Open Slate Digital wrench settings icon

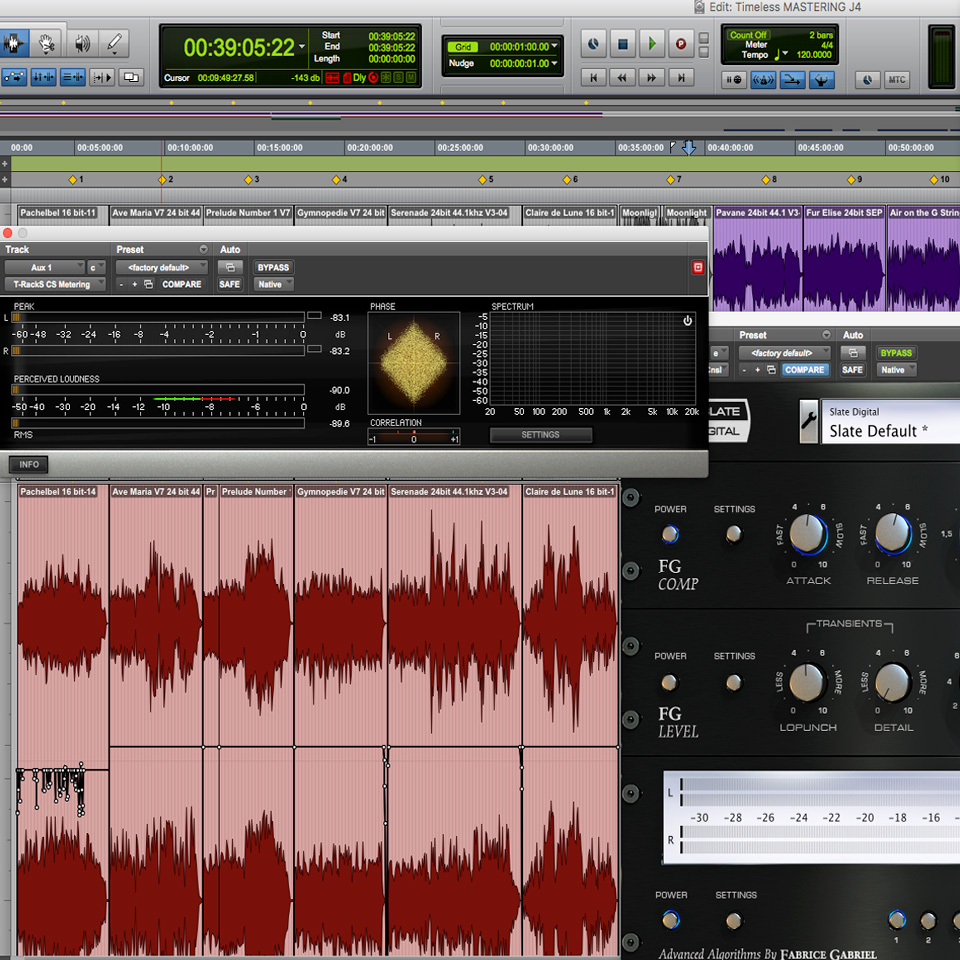coord(809,421)
